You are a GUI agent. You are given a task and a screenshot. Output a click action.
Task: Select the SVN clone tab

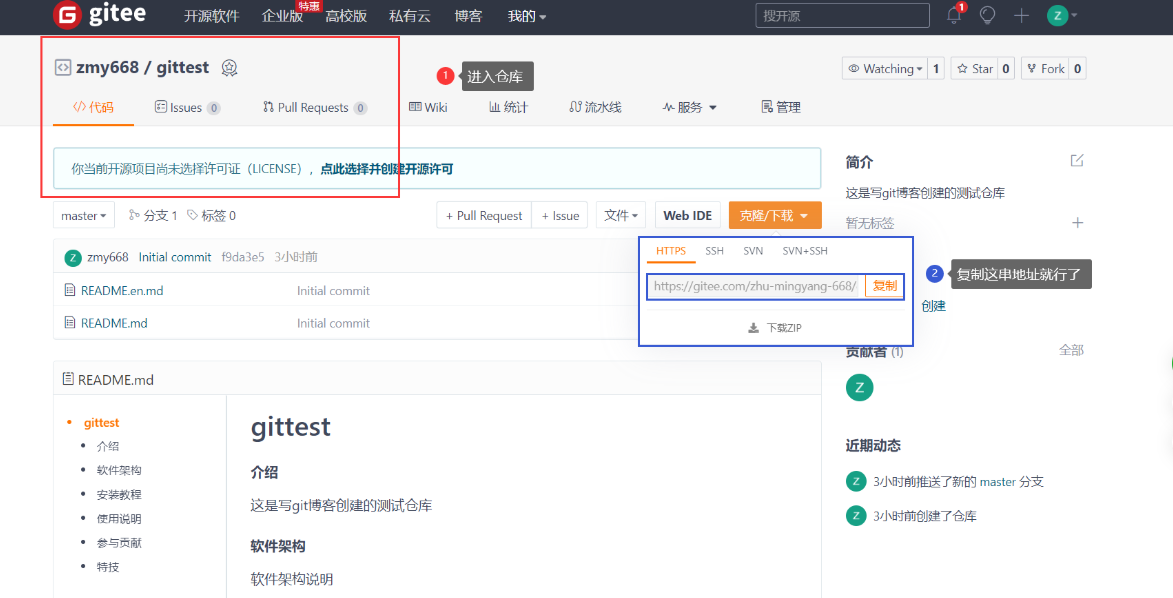click(x=753, y=251)
